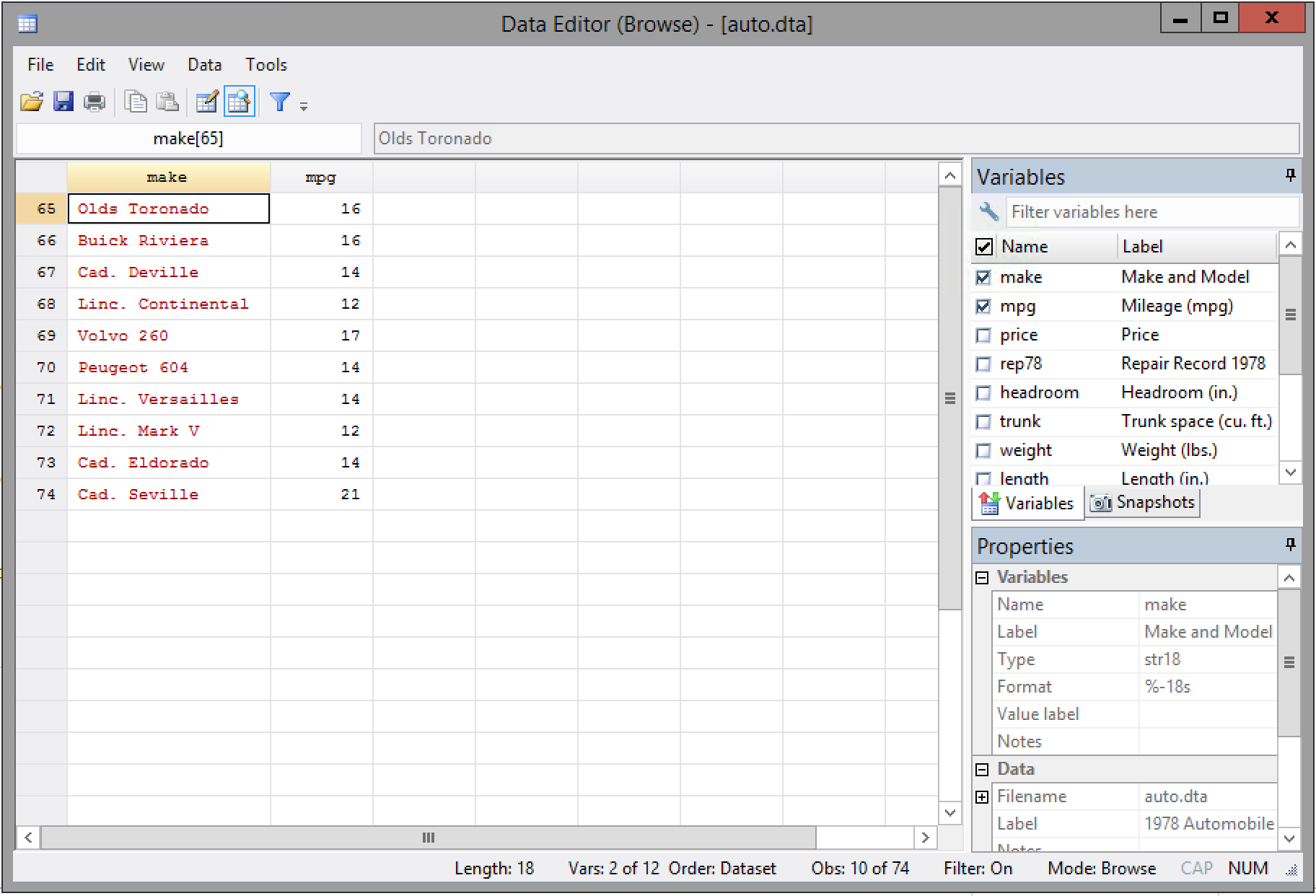Check the weight variable checkbox

click(983, 450)
